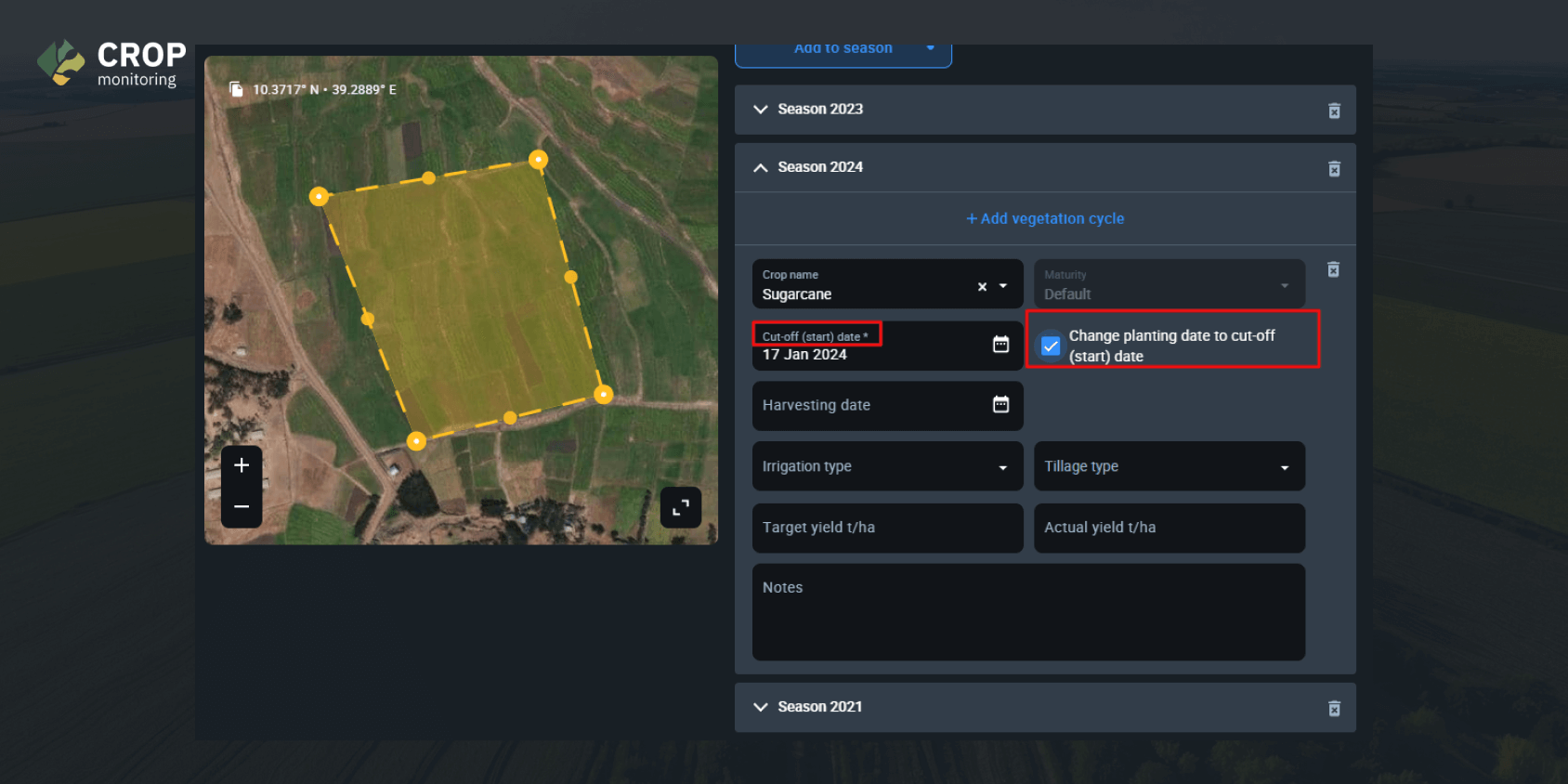
Task: Open the Crop name dropdown arrow
Action: 1003,286
